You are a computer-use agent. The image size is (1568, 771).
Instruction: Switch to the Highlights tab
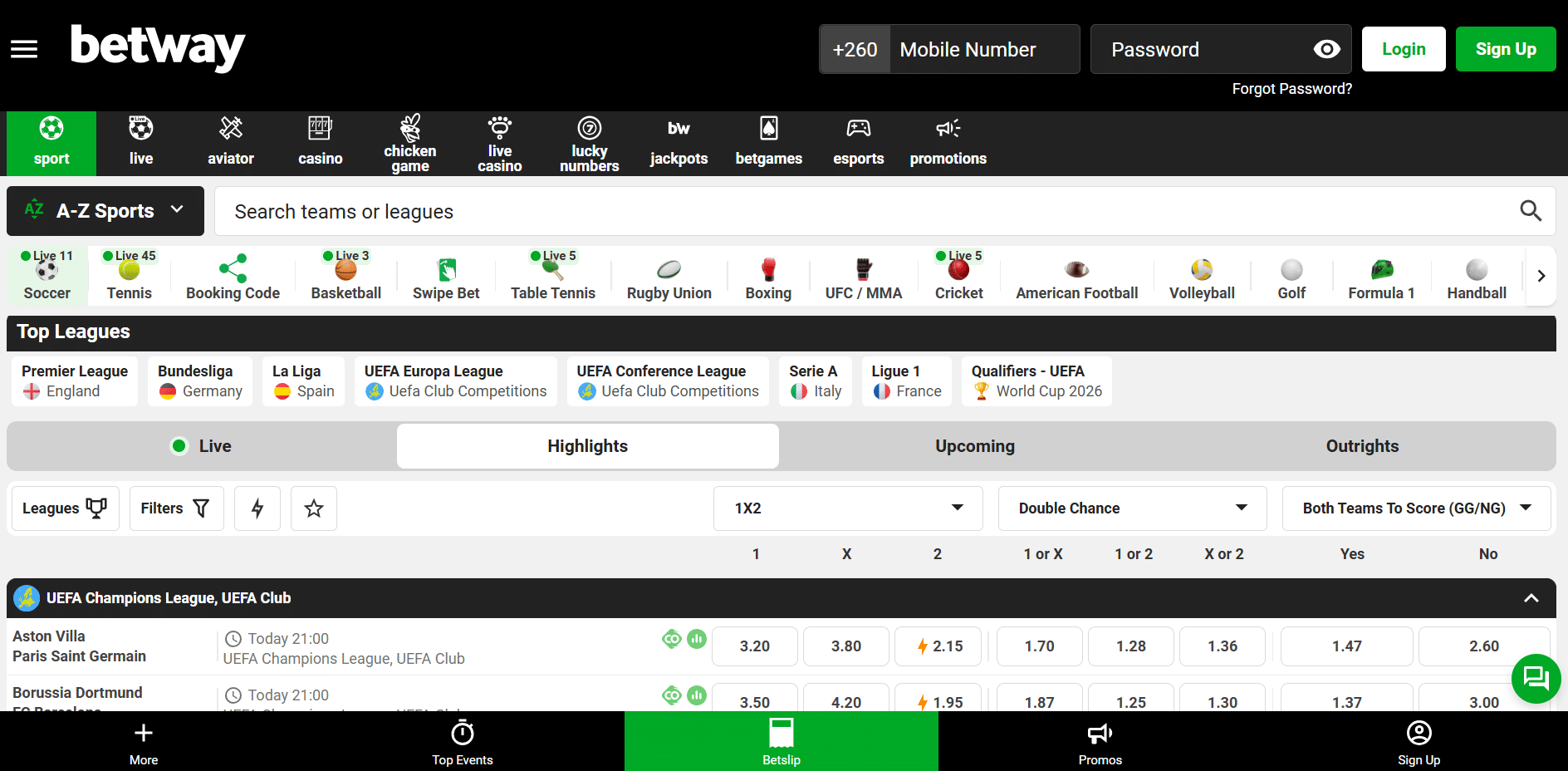point(588,446)
